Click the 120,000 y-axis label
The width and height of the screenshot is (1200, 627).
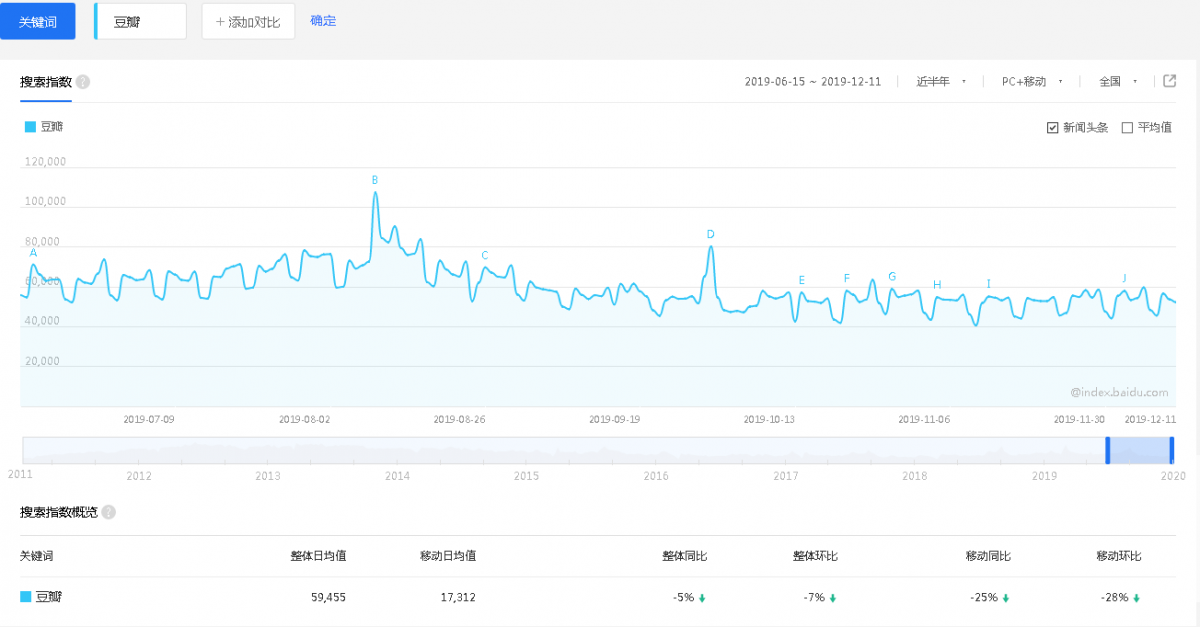(44, 162)
